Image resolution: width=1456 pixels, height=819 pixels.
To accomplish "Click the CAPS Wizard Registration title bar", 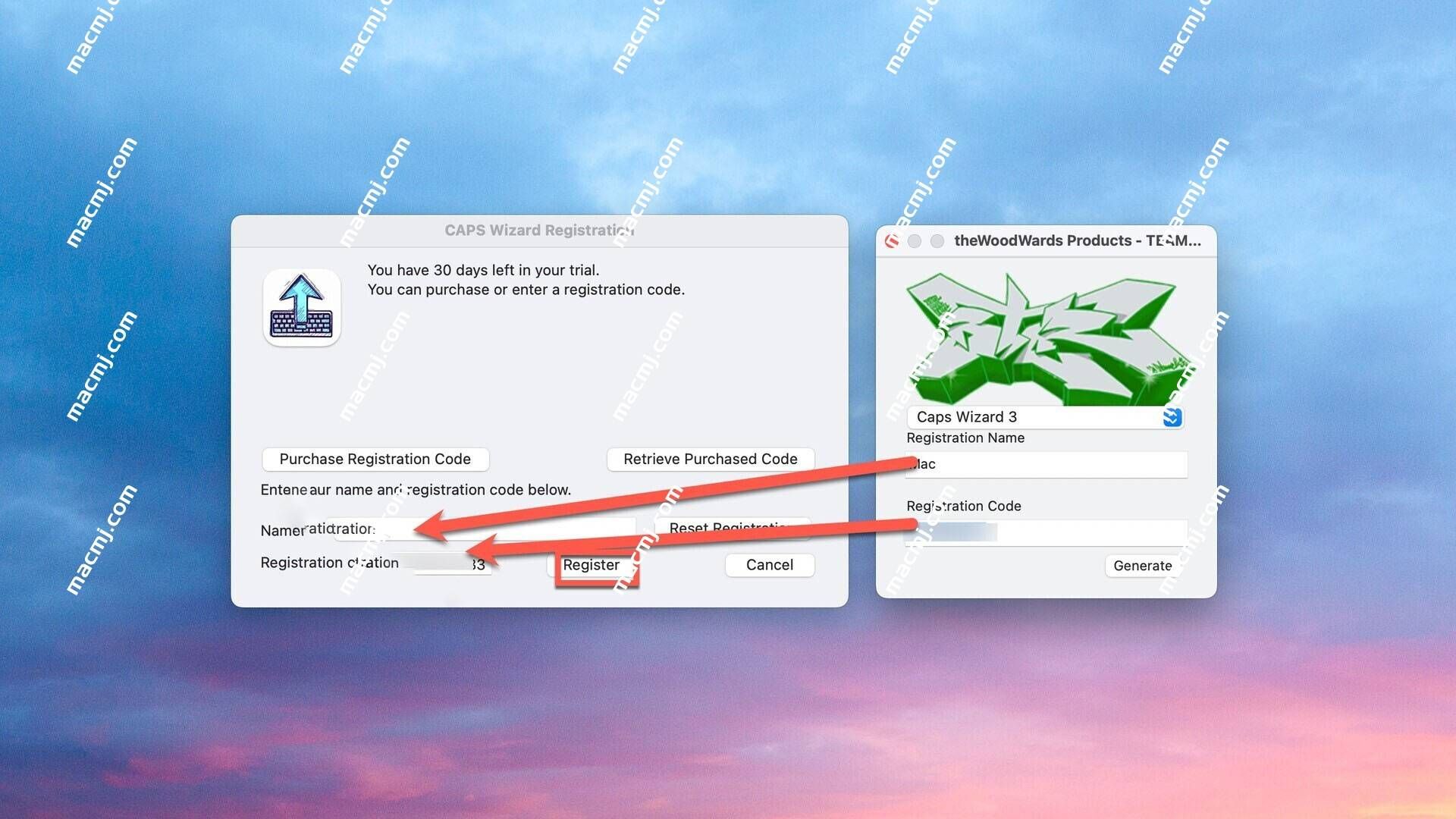I will pos(539,230).
